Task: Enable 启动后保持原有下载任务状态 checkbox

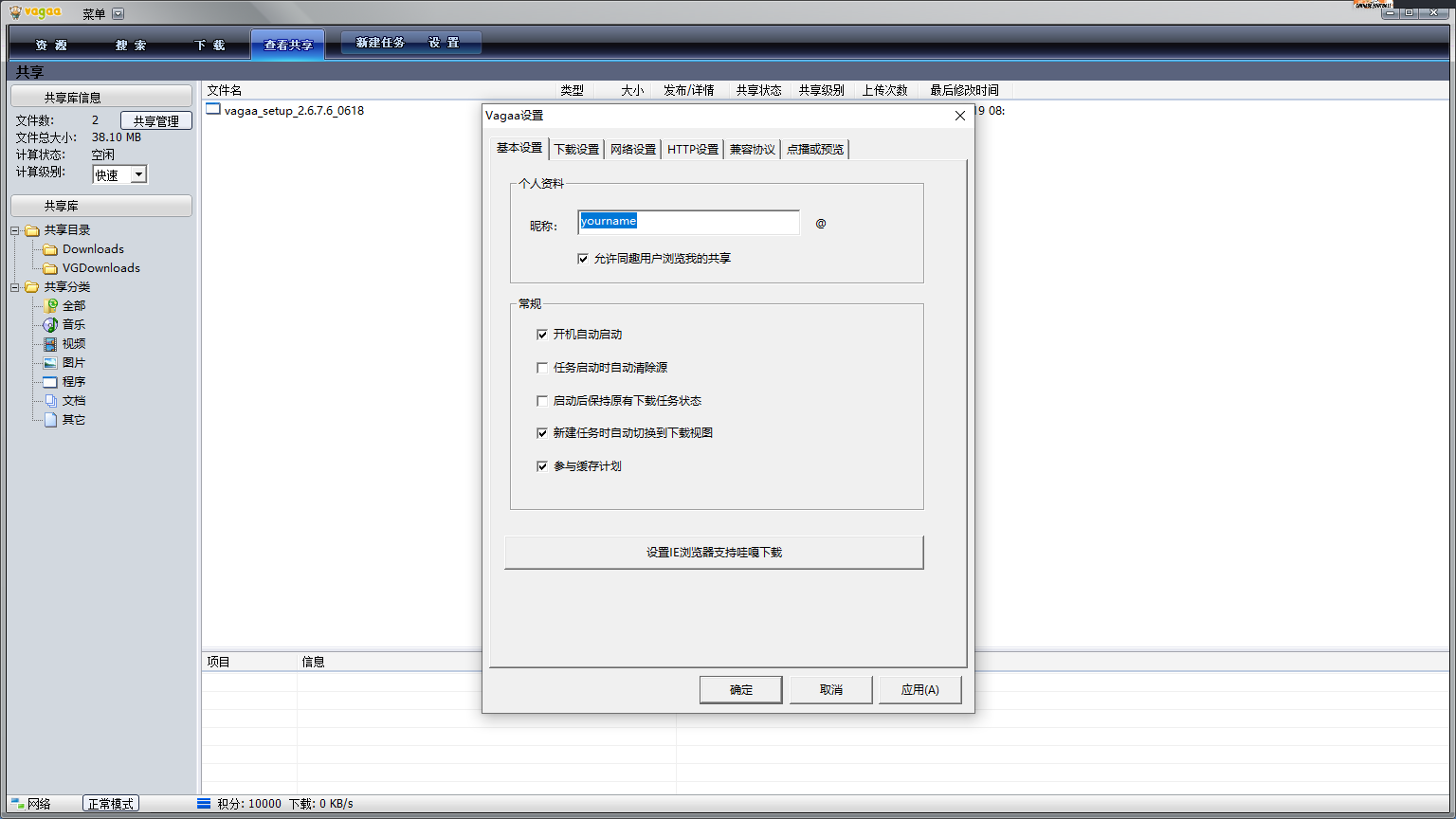Action: click(x=542, y=401)
